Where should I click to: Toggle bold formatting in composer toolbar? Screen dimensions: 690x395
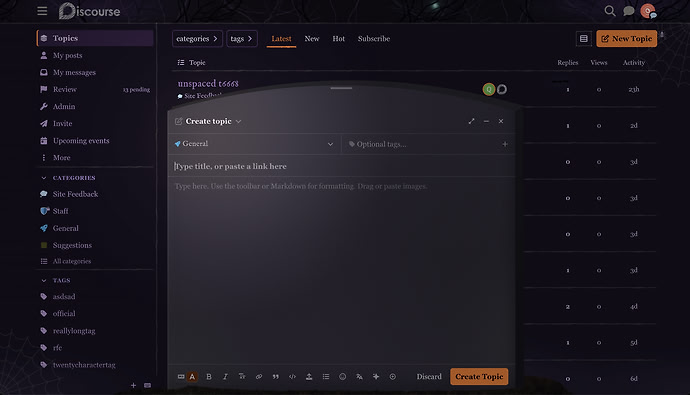click(209, 377)
